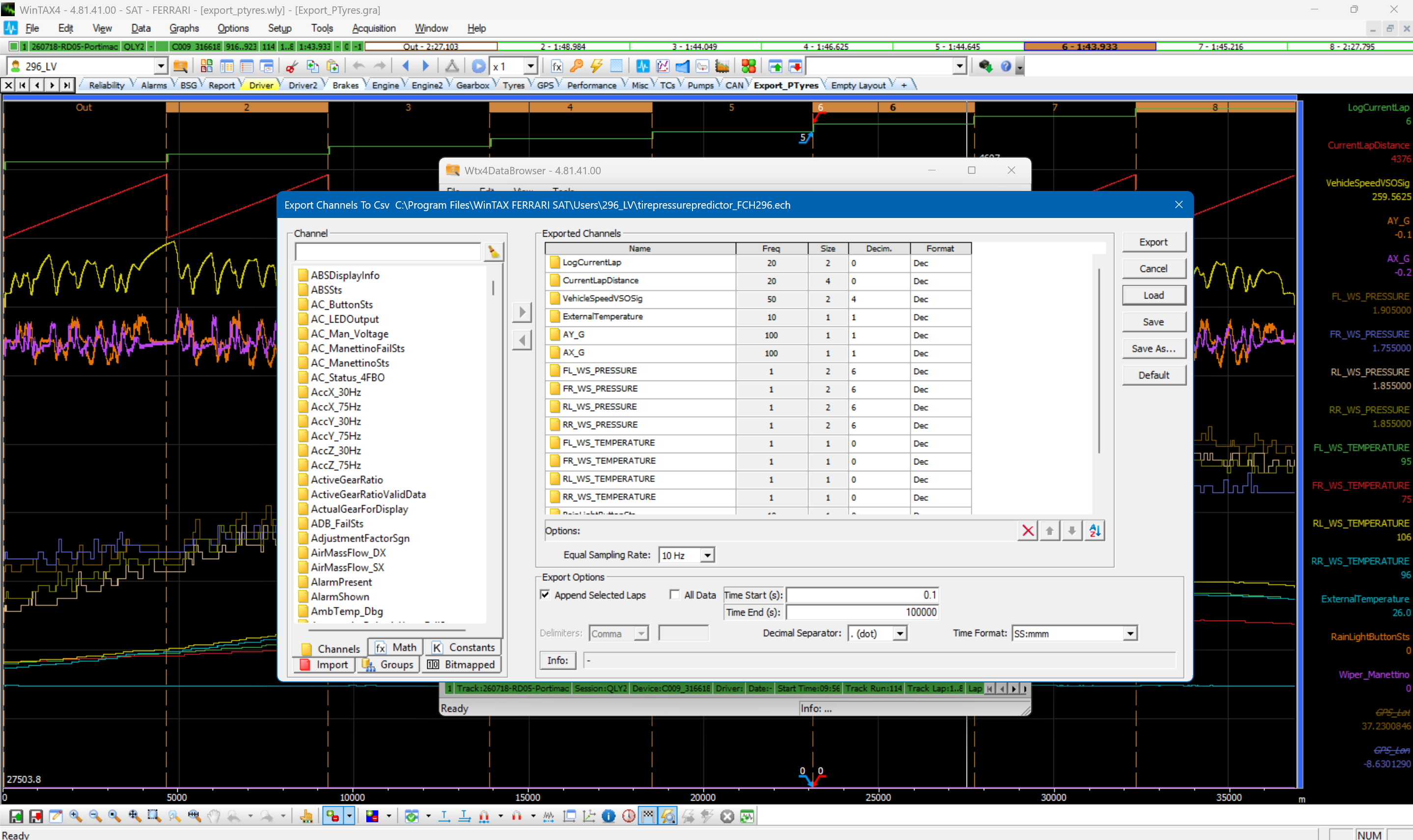Select lap 6 - 1:43.933 in lap bar
The width and height of the screenshot is (1413, 840).
click(x=1089, y=47)
